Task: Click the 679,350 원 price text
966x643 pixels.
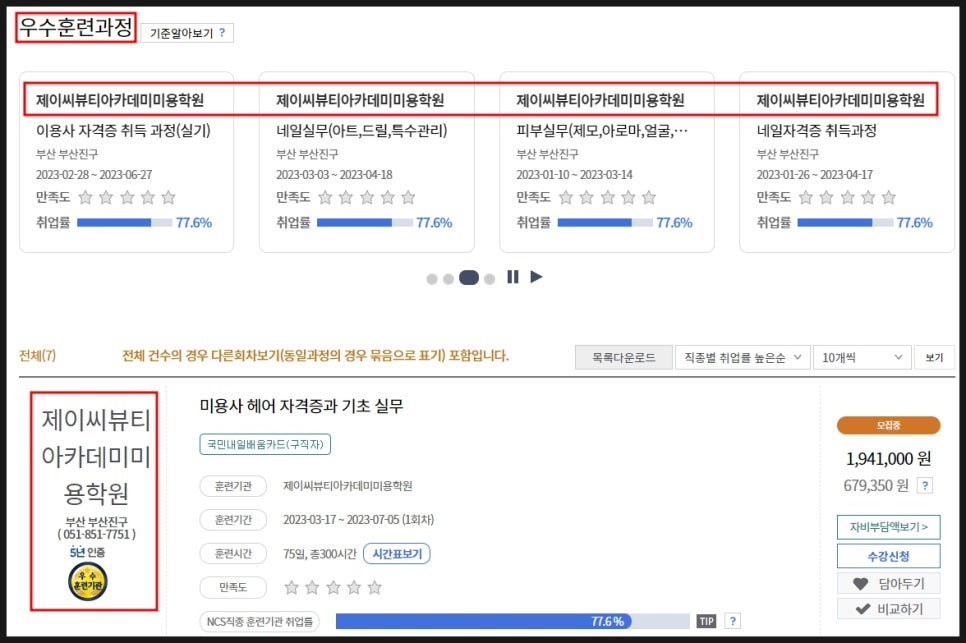Action: 876,485
